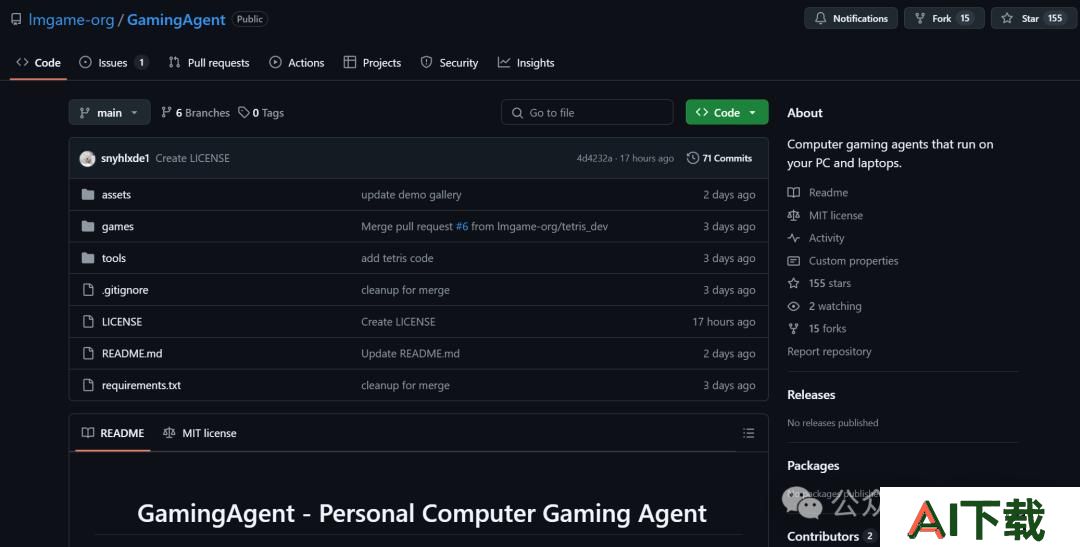Image resolution: width=1080 pixels, height=547 pixels.
Task: Select the README tab in file viewer
Action: [x=113, y=433]
